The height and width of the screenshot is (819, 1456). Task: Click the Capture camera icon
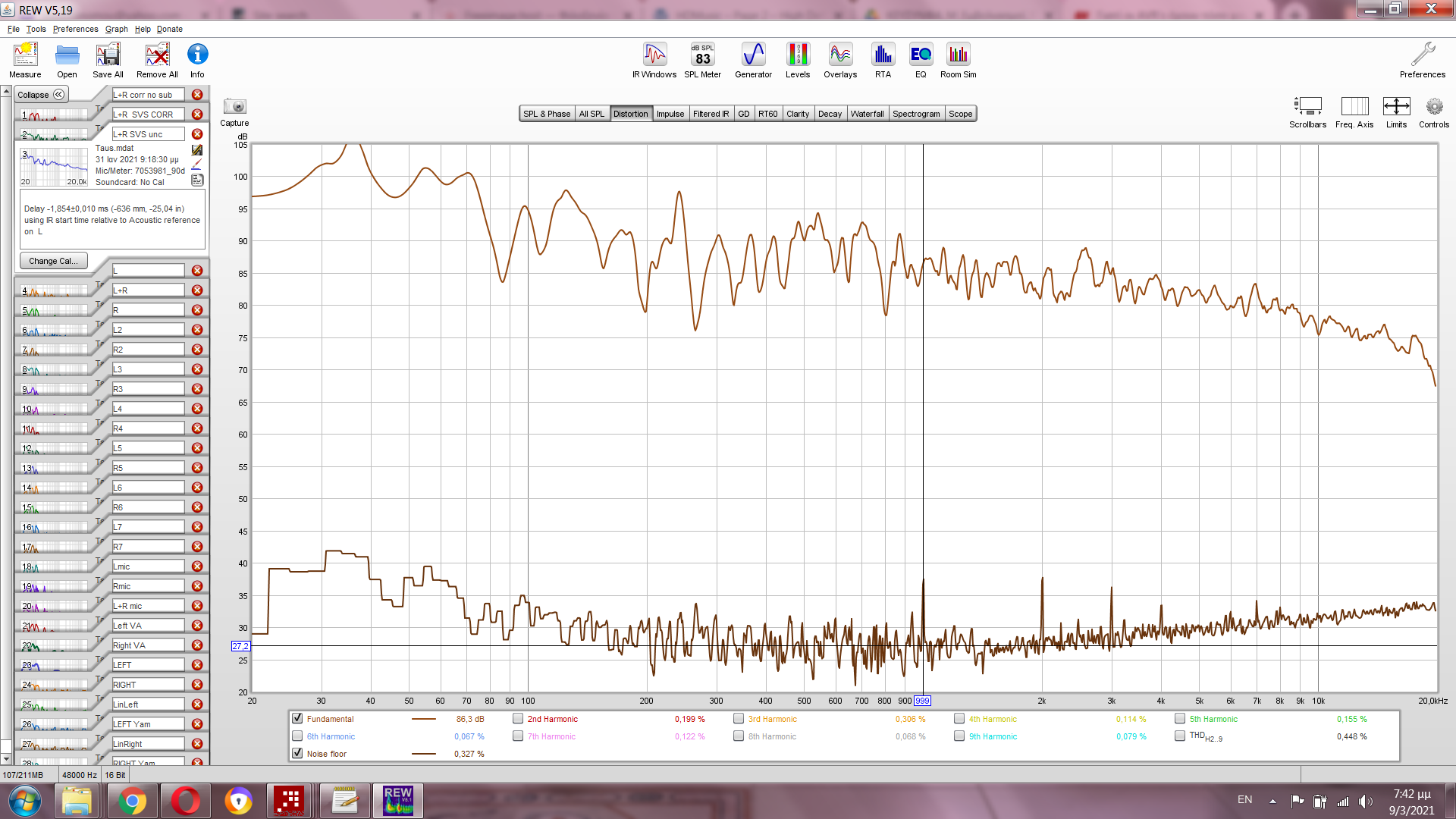tap(234, 107)
